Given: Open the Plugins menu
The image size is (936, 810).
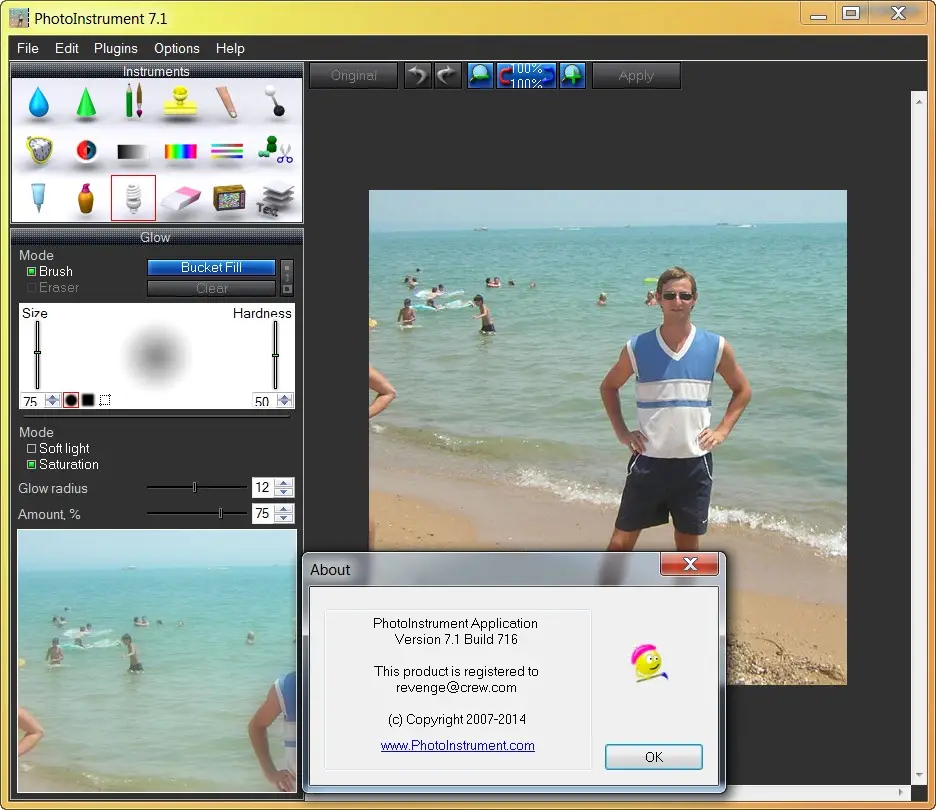Looking at the screenshot, I should (116, 48).
